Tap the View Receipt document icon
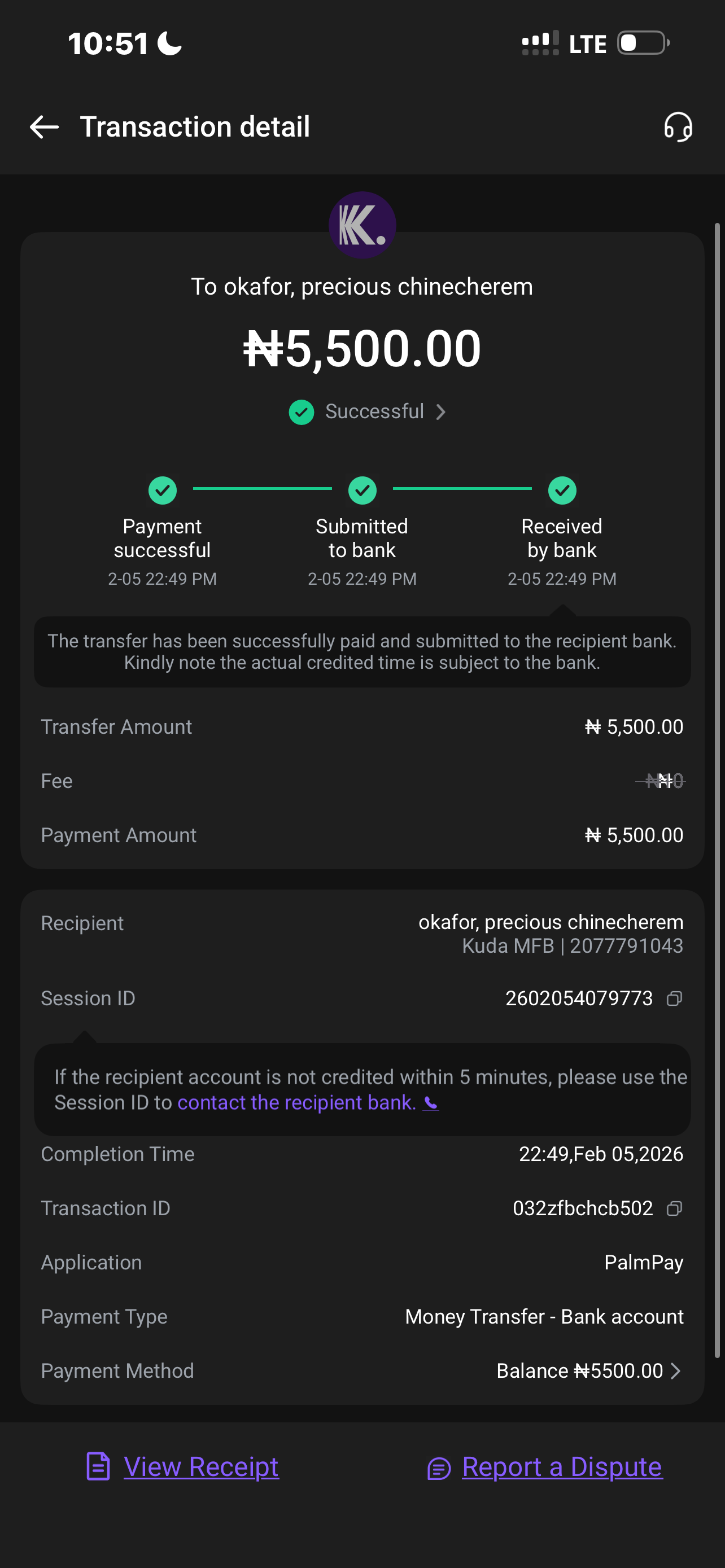The image size is (725, 1568). [98, 1466]
